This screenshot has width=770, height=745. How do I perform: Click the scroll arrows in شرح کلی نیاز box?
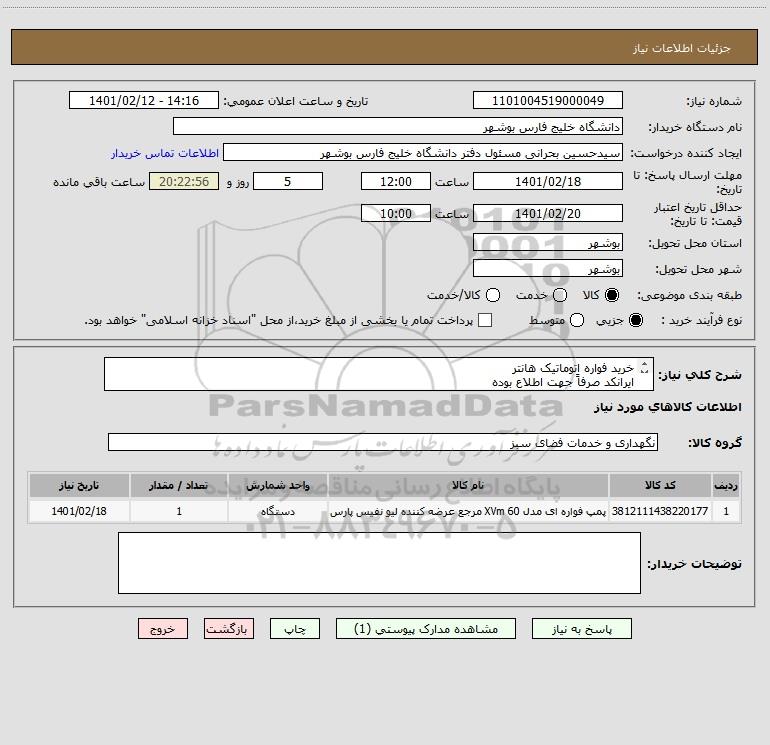click(x=645, y=368)
